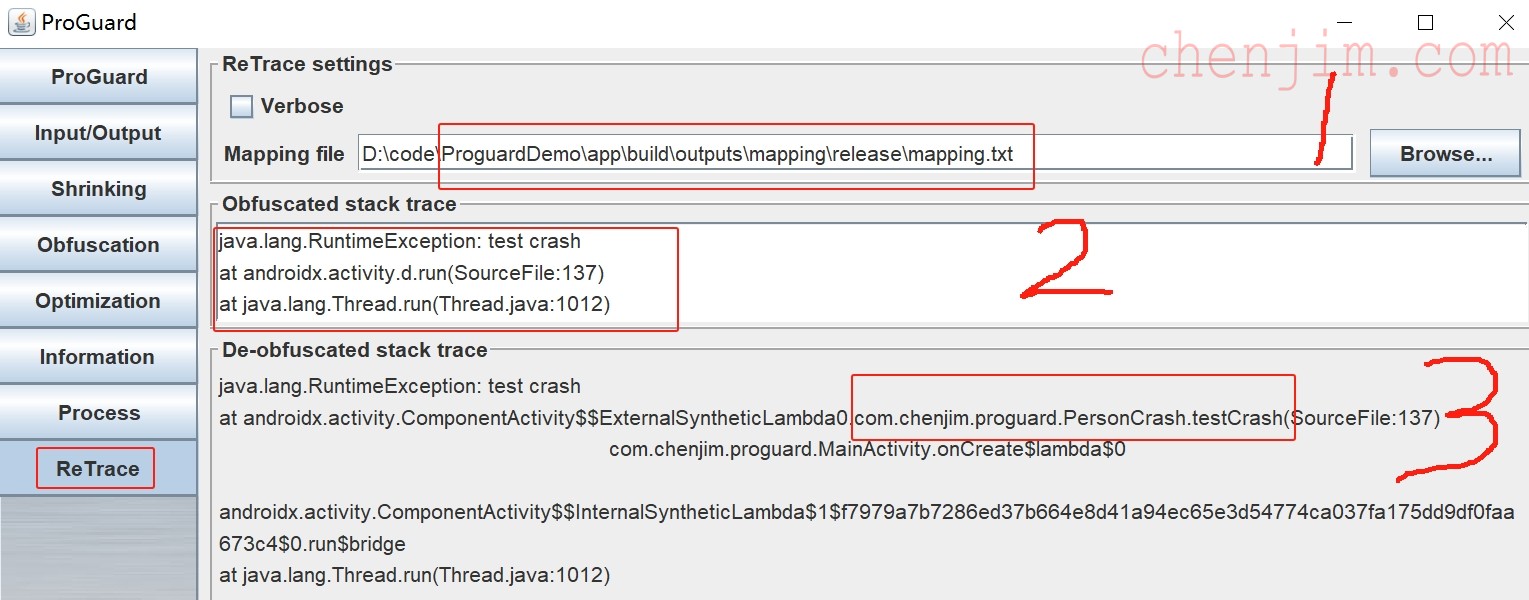Image resolution: width=1529 pixels, height=600 pixels.
Task: Focus the Mapping file path field
Action: click(x=855, y=154)
